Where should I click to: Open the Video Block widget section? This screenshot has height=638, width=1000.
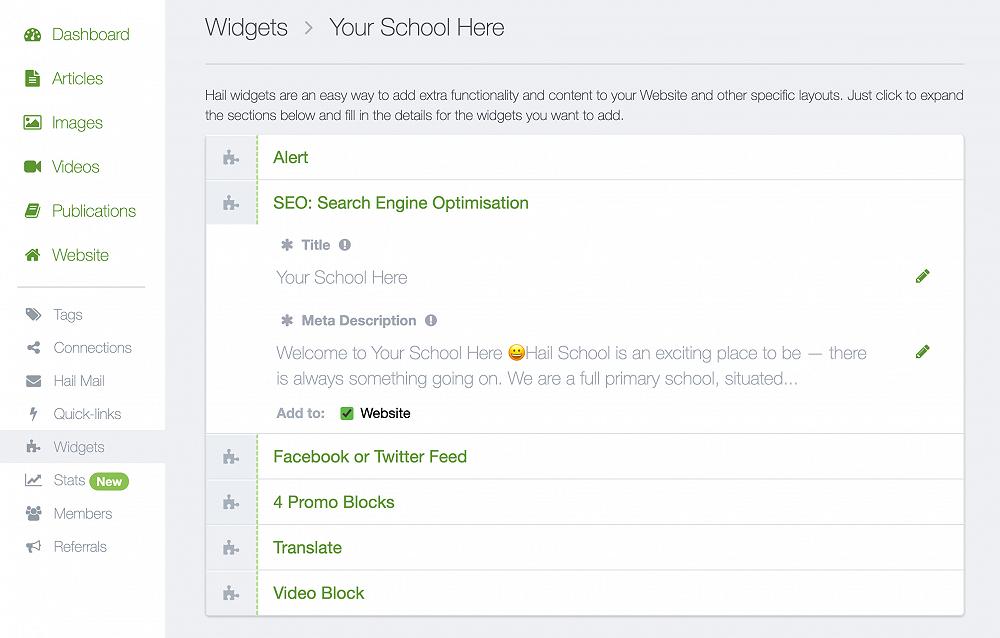[318, 593]
